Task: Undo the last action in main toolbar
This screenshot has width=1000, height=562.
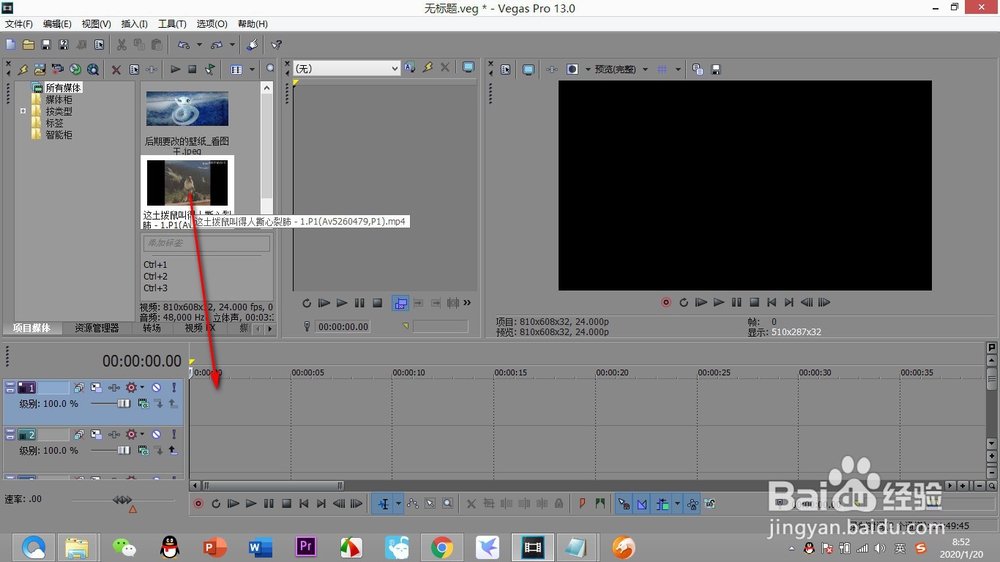Action: [x=184, y=45]
